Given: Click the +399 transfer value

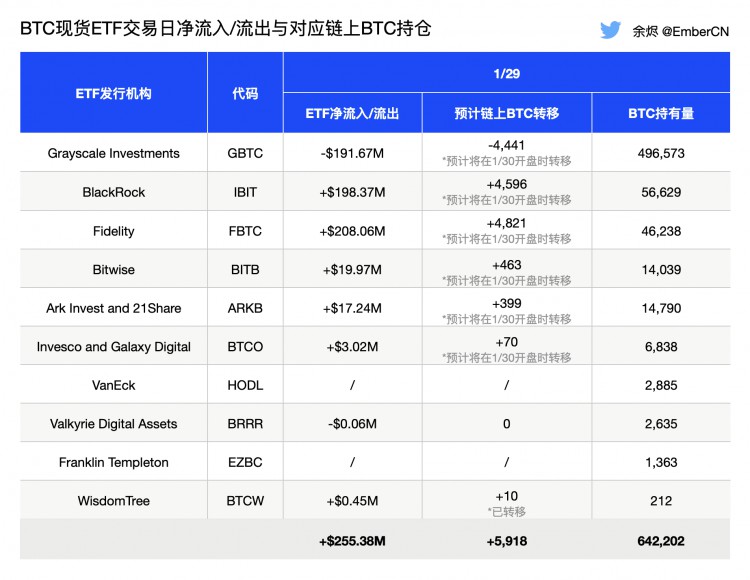Looking at the screenshot, I should click(x=507, y=303).
